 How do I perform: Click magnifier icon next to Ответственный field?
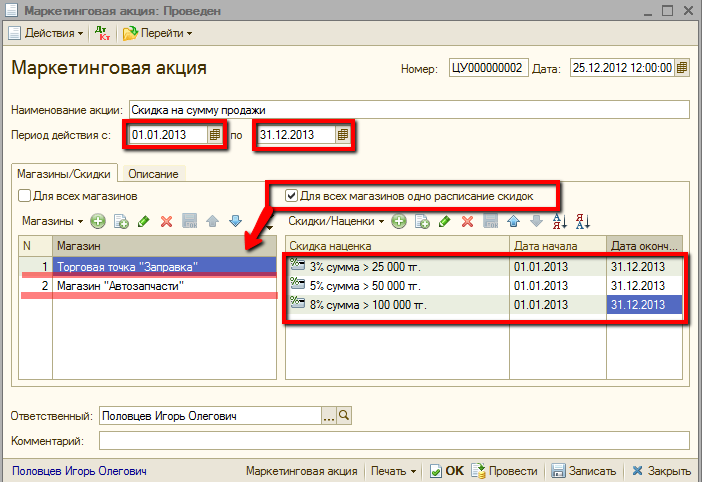coord(345,415)
